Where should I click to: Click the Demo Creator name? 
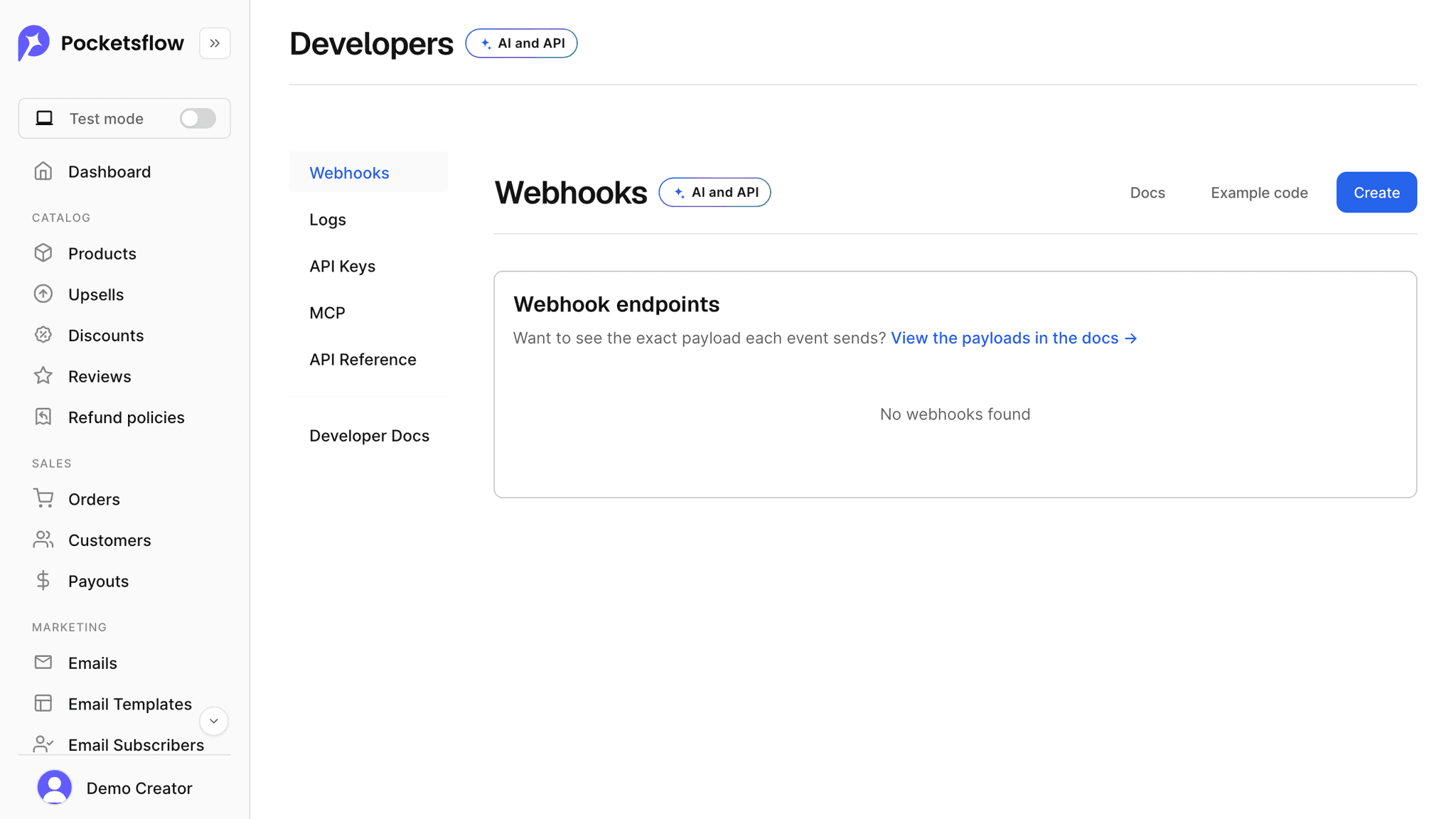pos(139,788)
